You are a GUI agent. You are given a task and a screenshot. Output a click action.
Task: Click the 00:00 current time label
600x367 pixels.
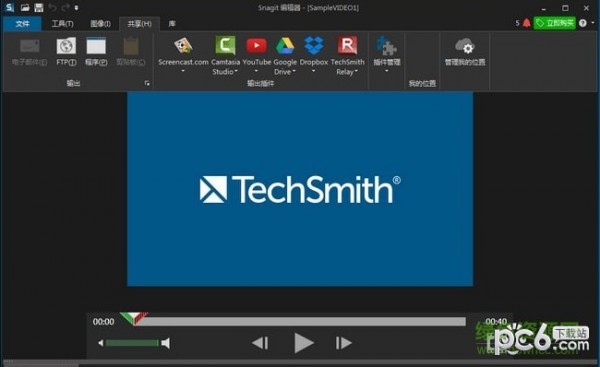click(103, 322)
